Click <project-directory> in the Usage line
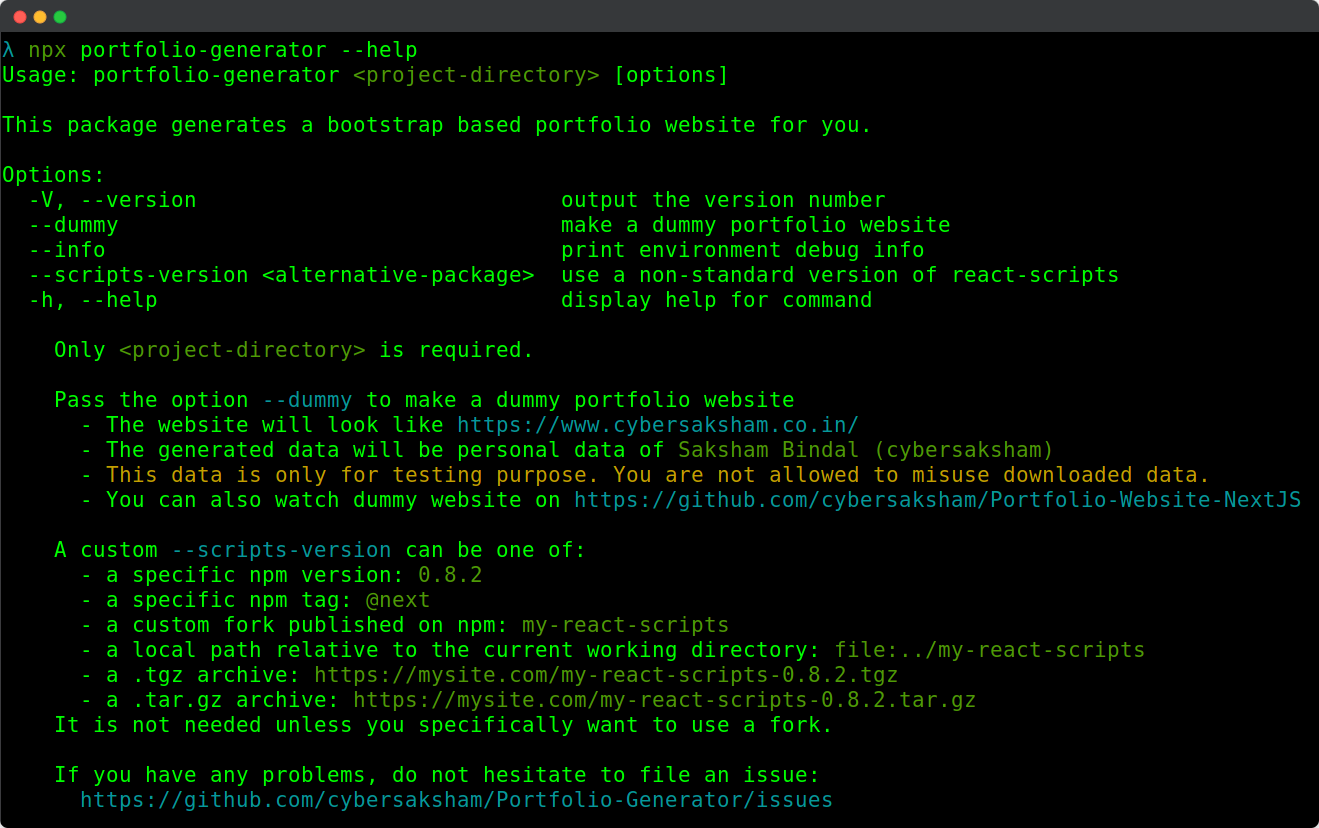 click(476, 75)
